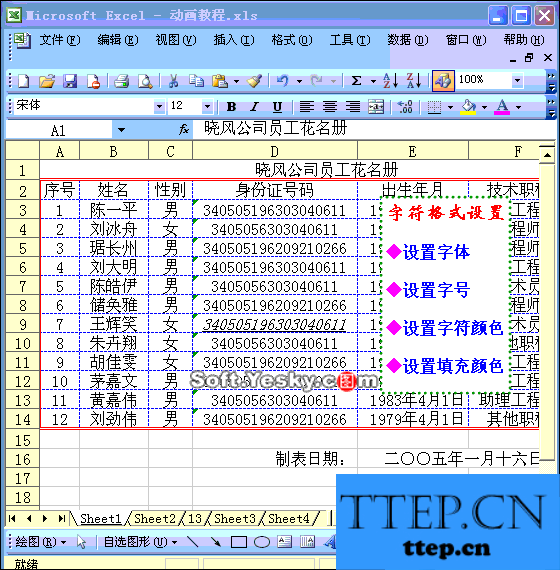Sort ascending with the A-Z icon
Screen dimensions: 560x570
click(391, 81)
